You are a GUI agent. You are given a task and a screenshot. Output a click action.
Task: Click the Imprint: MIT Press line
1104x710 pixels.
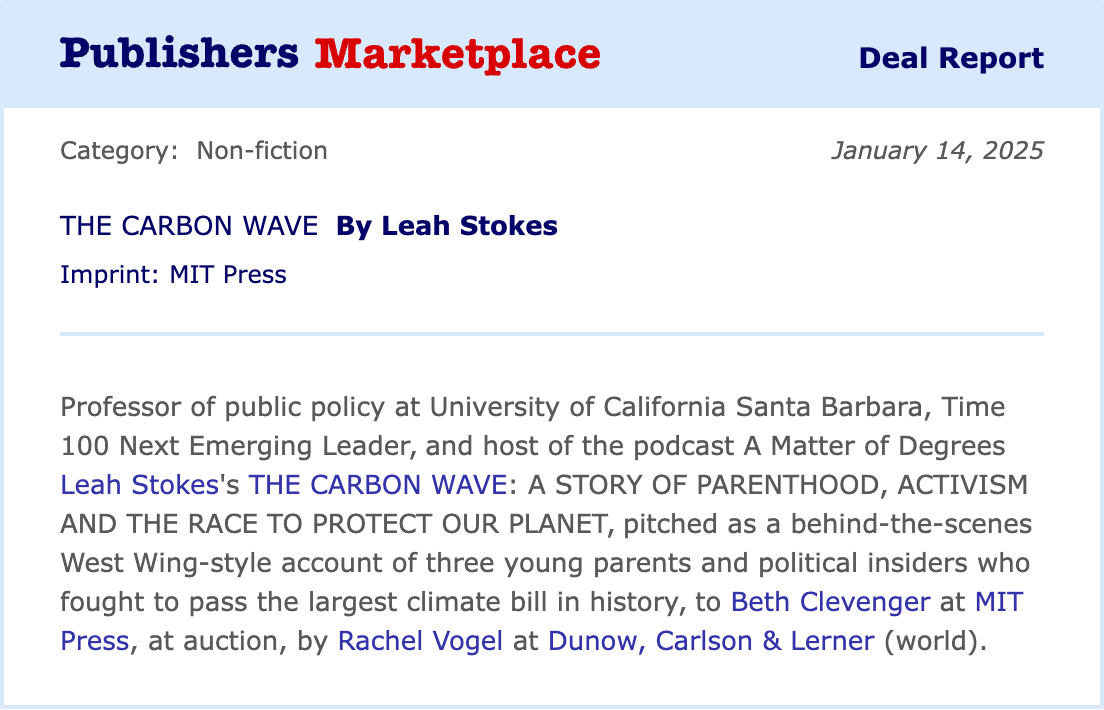[173, 274]
